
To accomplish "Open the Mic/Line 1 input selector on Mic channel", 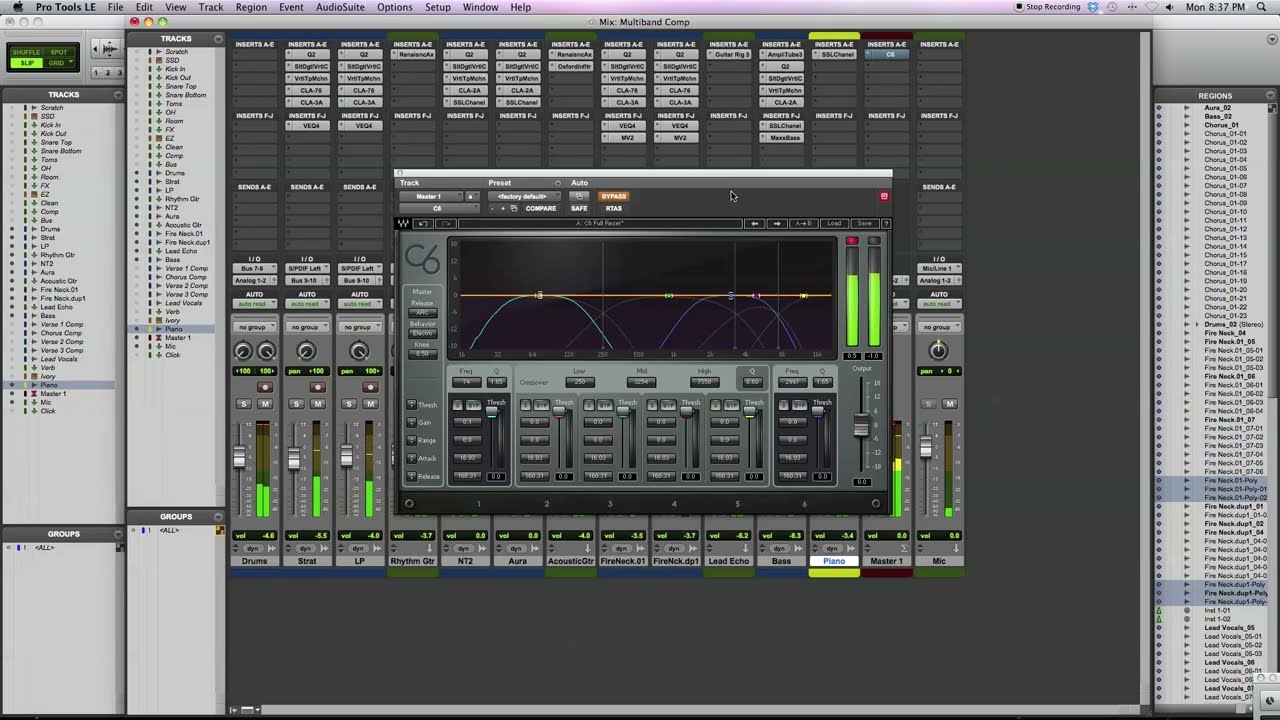I will (938, 269).
